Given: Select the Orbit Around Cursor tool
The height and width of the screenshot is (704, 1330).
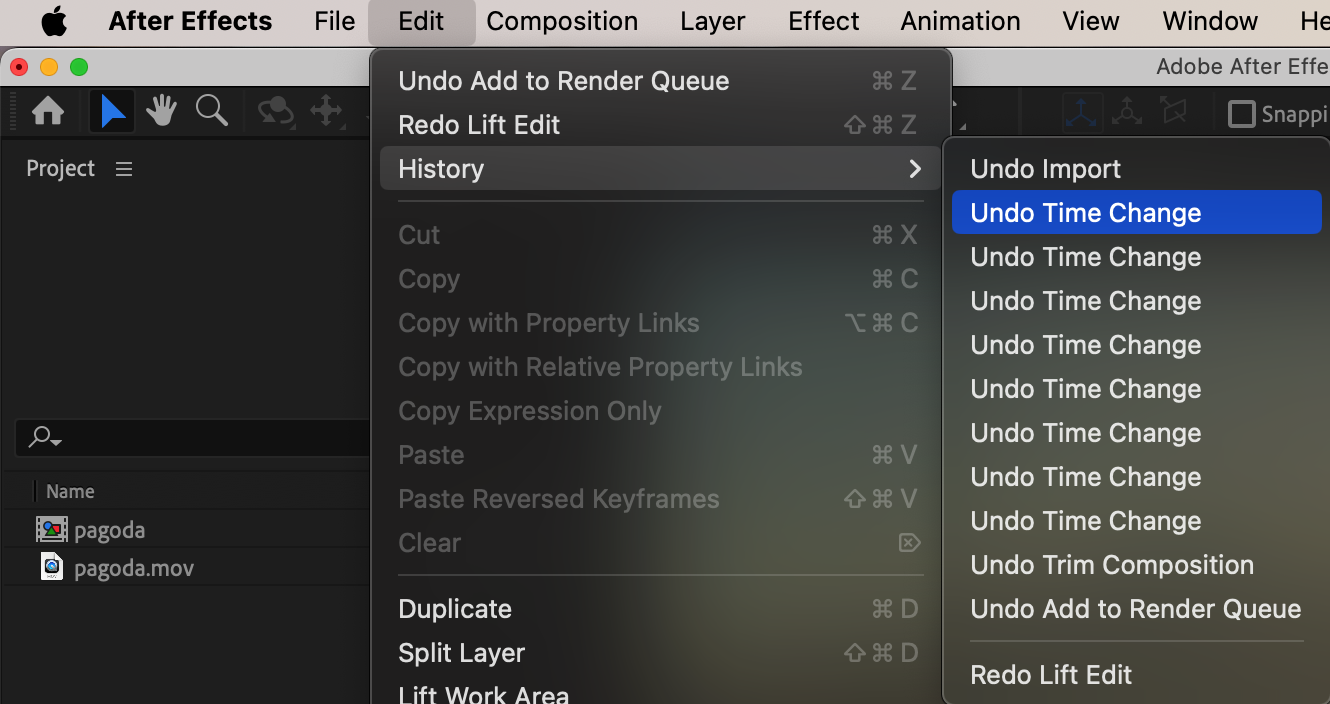Looking at the screenshot, I should 274,112.
